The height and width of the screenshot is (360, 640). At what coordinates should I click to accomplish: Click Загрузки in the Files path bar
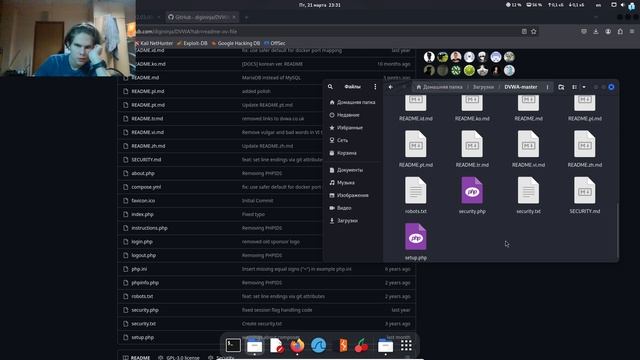(483, 87)
